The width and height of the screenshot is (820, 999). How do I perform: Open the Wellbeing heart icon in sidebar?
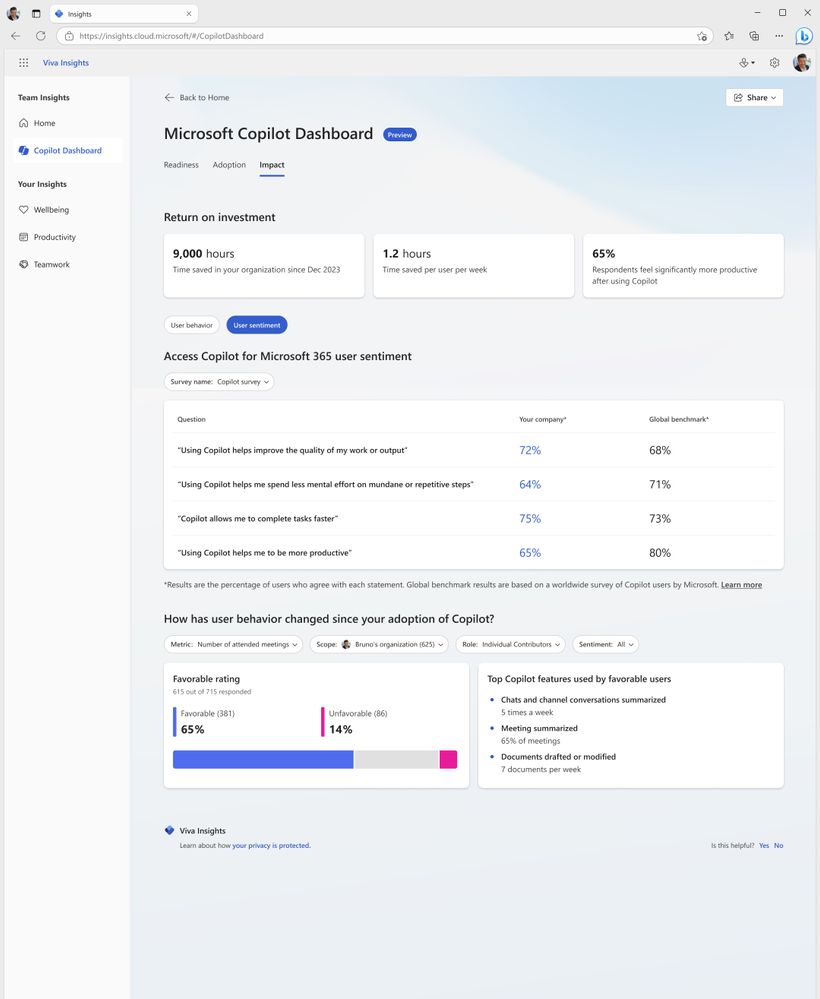pos(24,210)
